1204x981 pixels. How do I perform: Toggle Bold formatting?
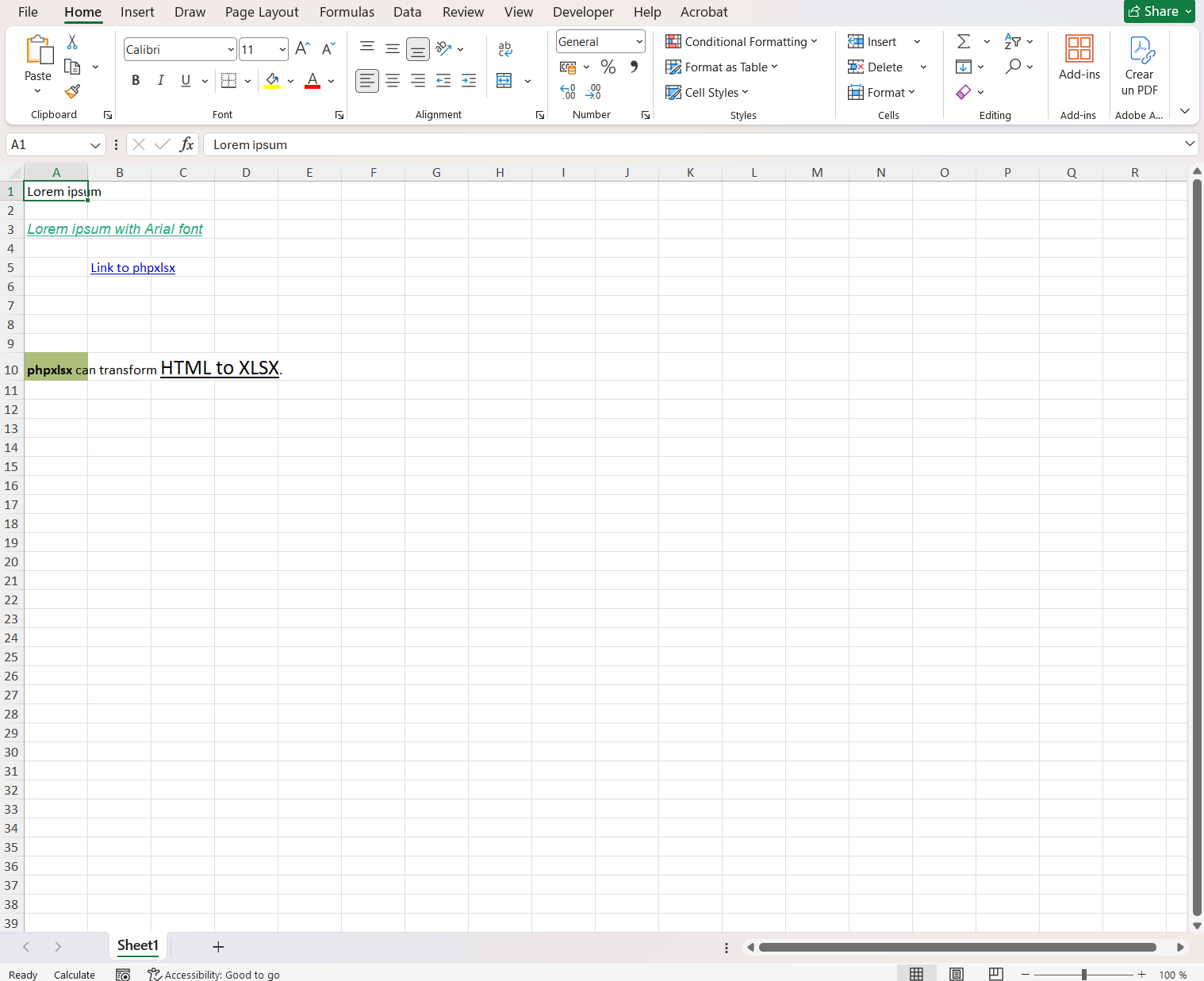click(x=136, y=81)
